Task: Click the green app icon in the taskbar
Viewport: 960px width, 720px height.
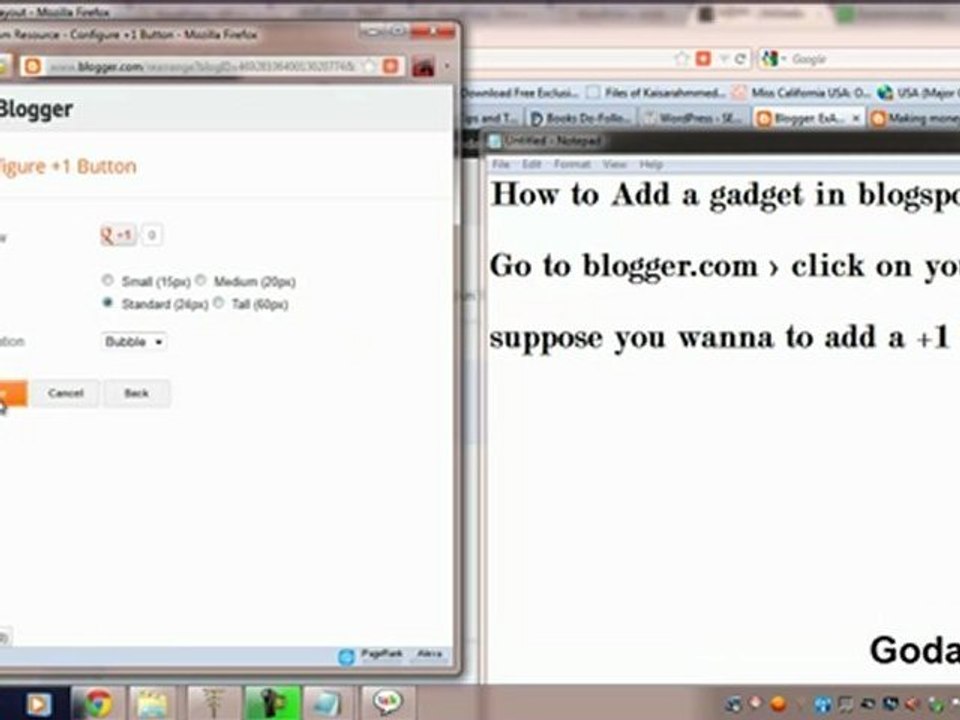Action: (272, 704)
